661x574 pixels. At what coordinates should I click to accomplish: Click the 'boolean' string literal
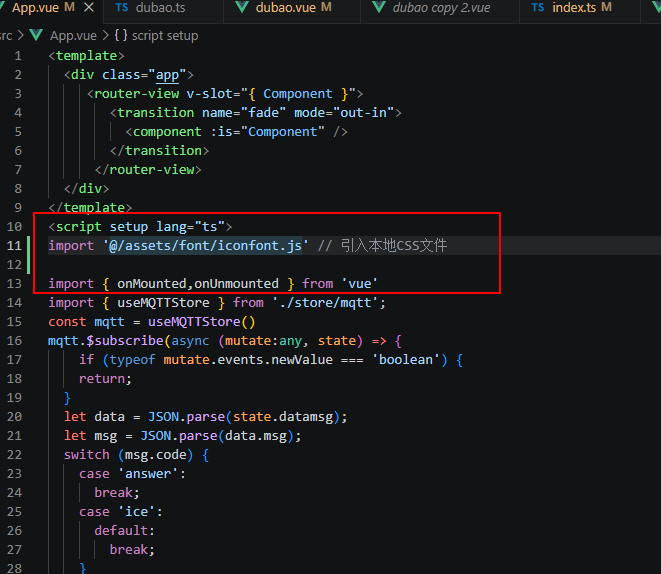pos(406,359)
